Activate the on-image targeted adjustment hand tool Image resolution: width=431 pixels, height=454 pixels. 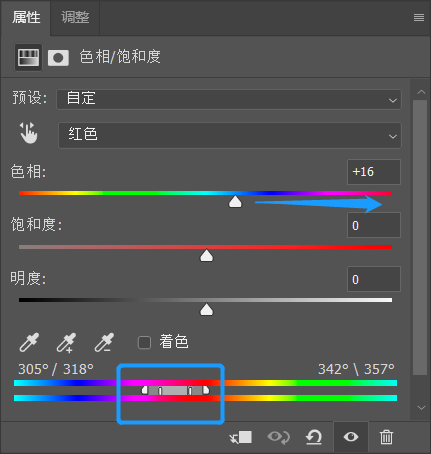coord(28,133)
